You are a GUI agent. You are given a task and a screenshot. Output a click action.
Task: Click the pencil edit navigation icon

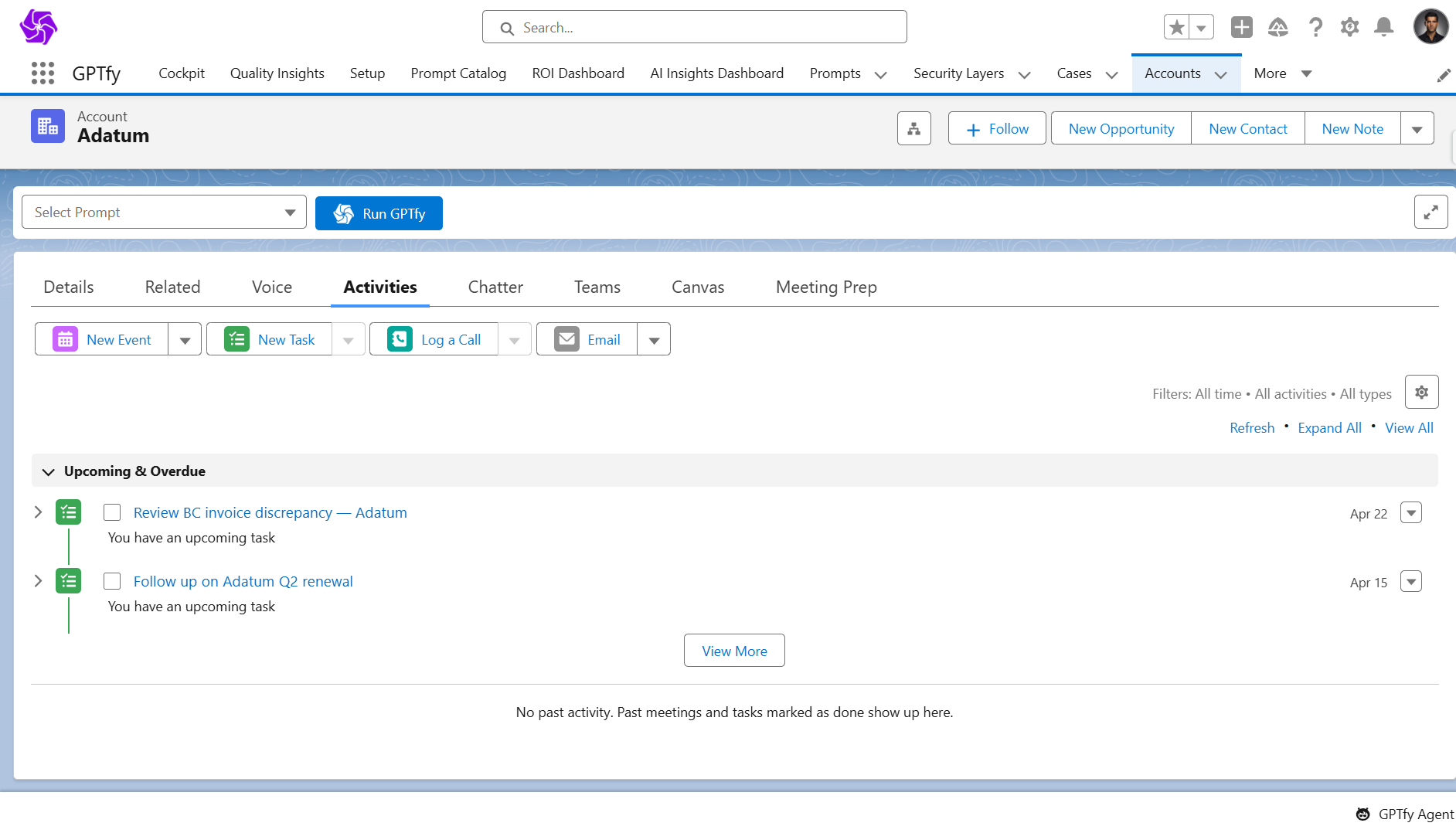pos(1443,75)
